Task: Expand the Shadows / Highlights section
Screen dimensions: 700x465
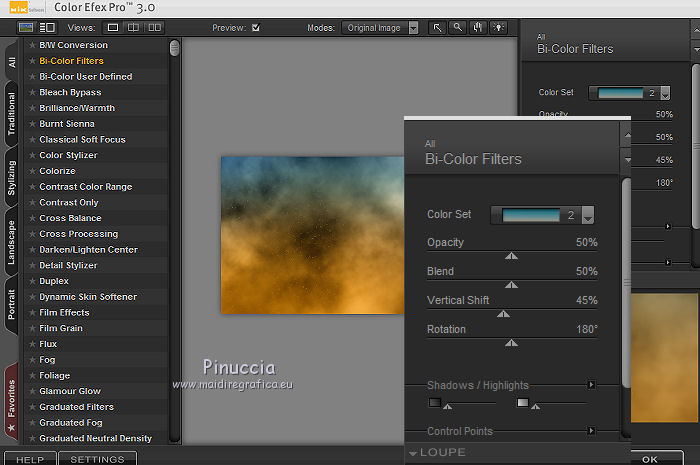Action: [591, 385]
